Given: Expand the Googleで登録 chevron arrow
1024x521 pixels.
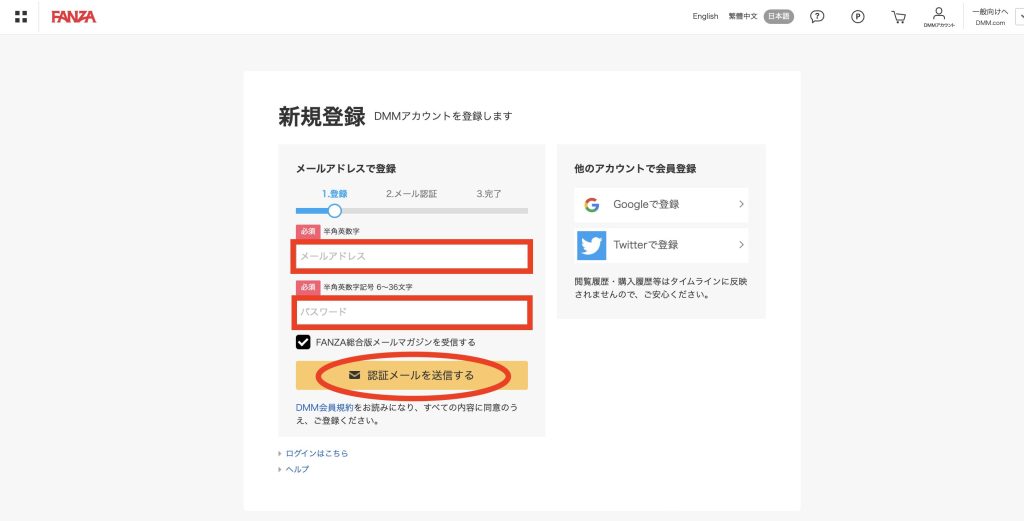Looking at the screenshot, I should click(x=741, y=205).
